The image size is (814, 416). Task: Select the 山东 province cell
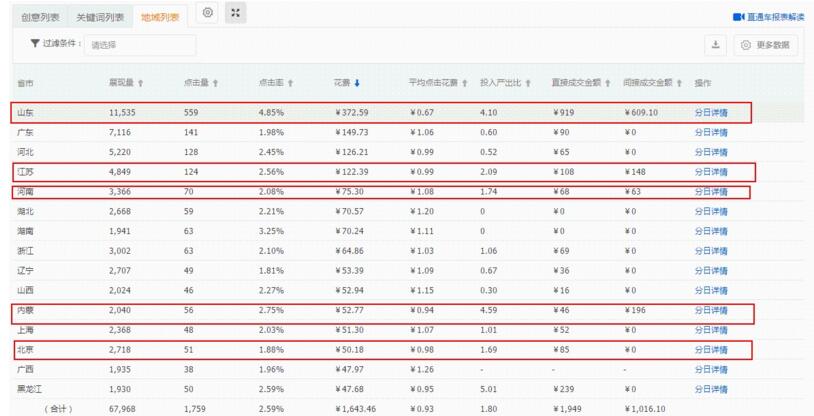coord(25,113)
